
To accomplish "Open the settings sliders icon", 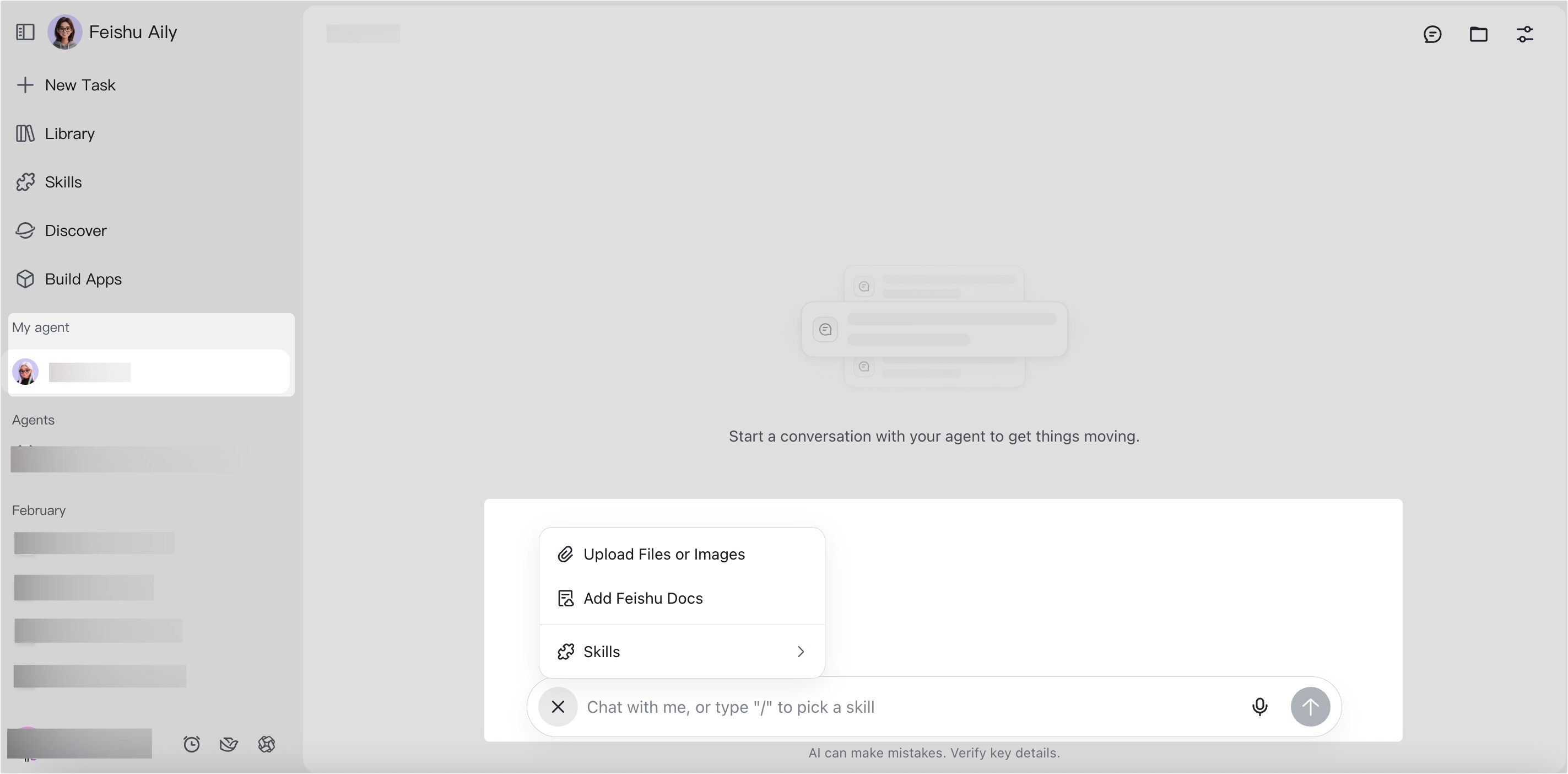I will (x=1525, y=34).
